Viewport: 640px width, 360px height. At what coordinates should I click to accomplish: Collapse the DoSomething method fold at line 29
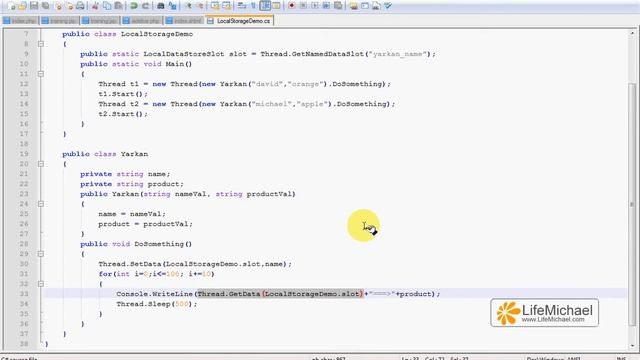click(41, 254)
